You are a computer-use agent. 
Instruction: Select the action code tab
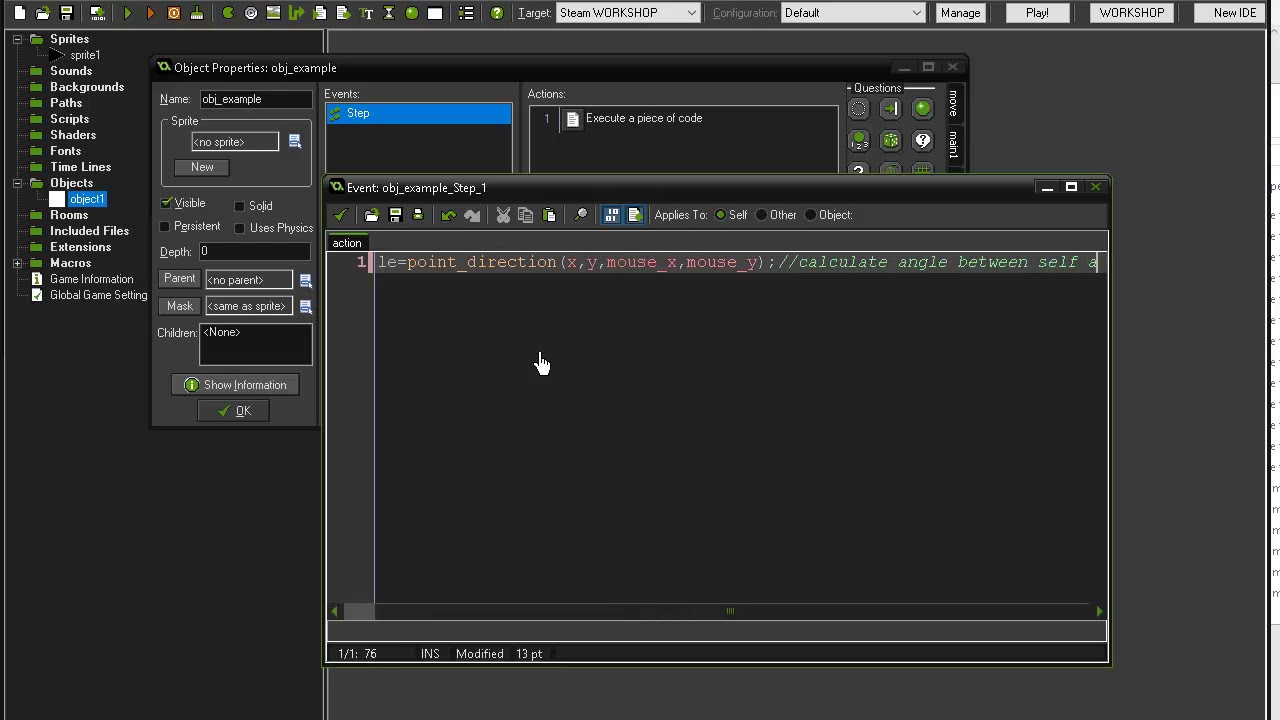[x=347, y=243]
